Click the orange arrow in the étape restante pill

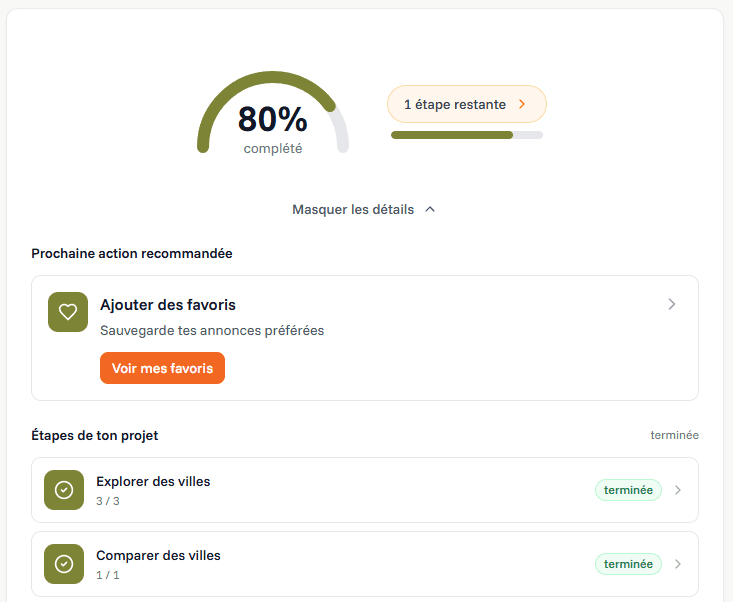pyautogui.click(x=522, y=104)
